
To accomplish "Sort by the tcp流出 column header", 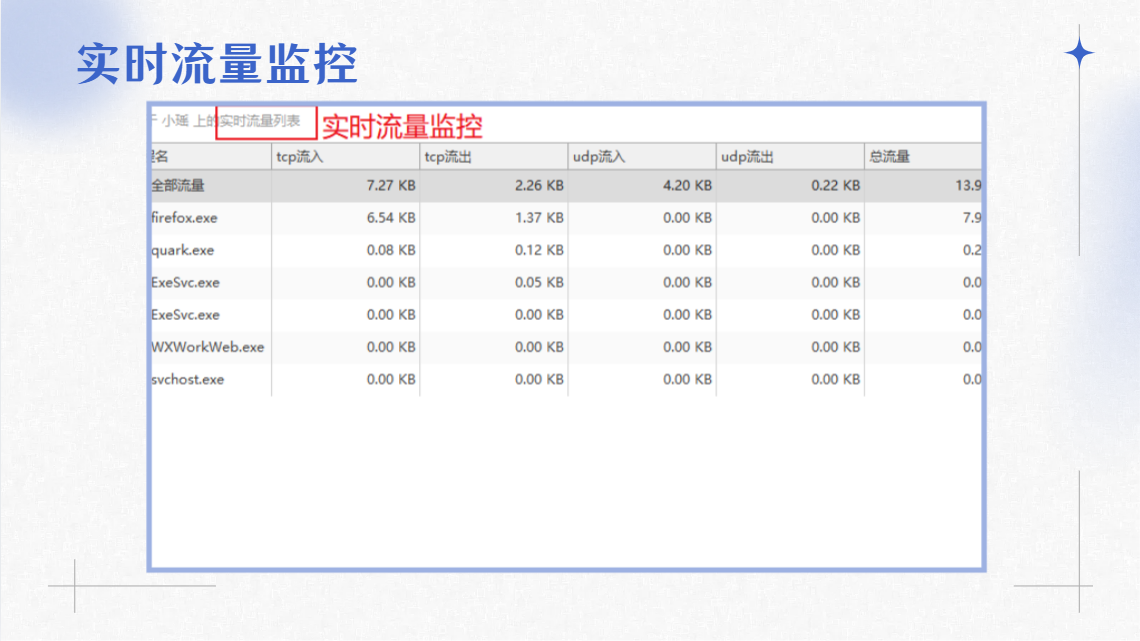I will (x=494, y=156).
